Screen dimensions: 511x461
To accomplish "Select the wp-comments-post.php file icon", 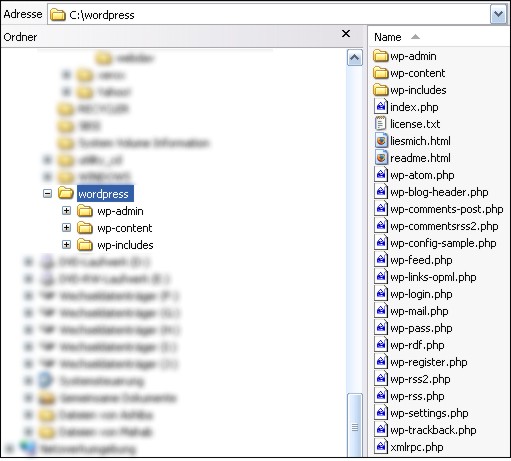I will 381,209.
